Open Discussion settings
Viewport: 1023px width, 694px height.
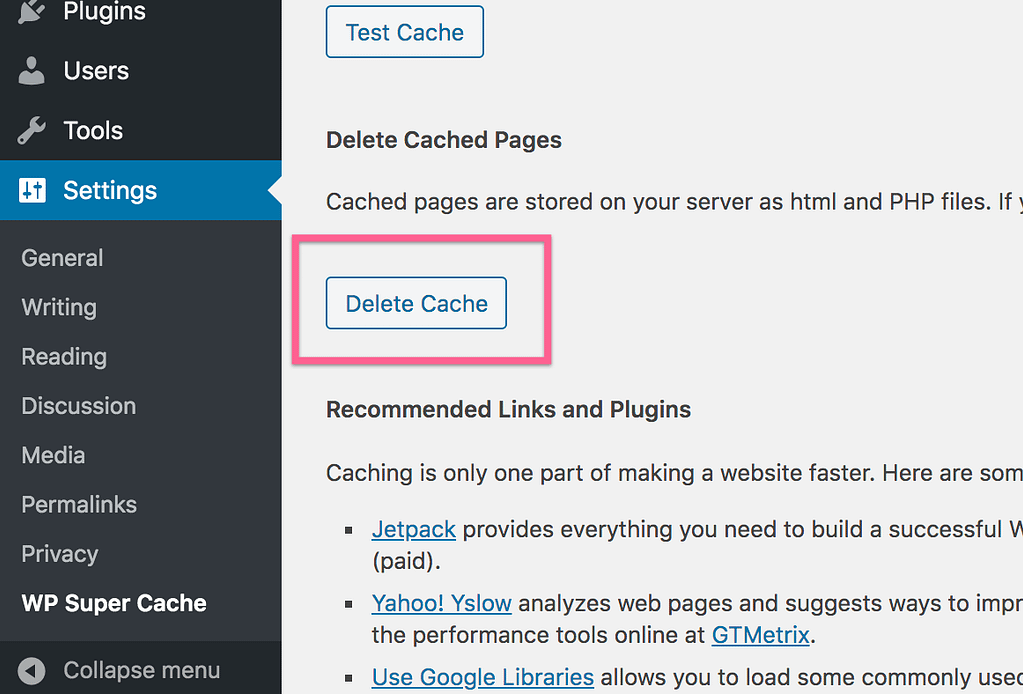click(78, 406)
